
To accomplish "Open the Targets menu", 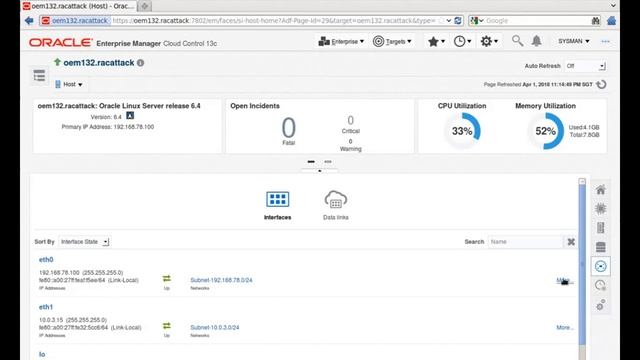I will pyautogui.click(x=392, y=41).
